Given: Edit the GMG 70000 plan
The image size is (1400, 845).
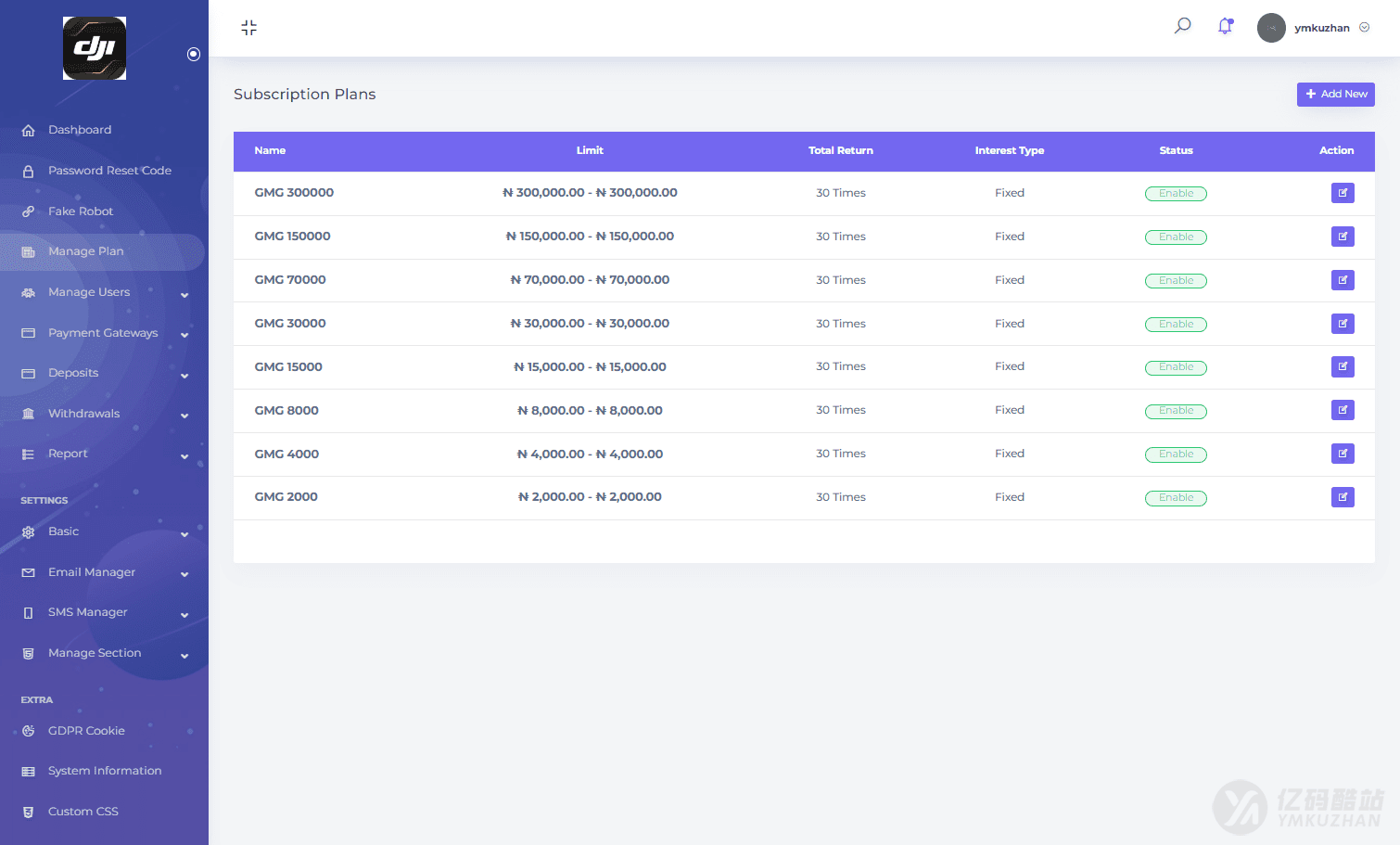Looking at the screenshot, I should click(1342, 280).
